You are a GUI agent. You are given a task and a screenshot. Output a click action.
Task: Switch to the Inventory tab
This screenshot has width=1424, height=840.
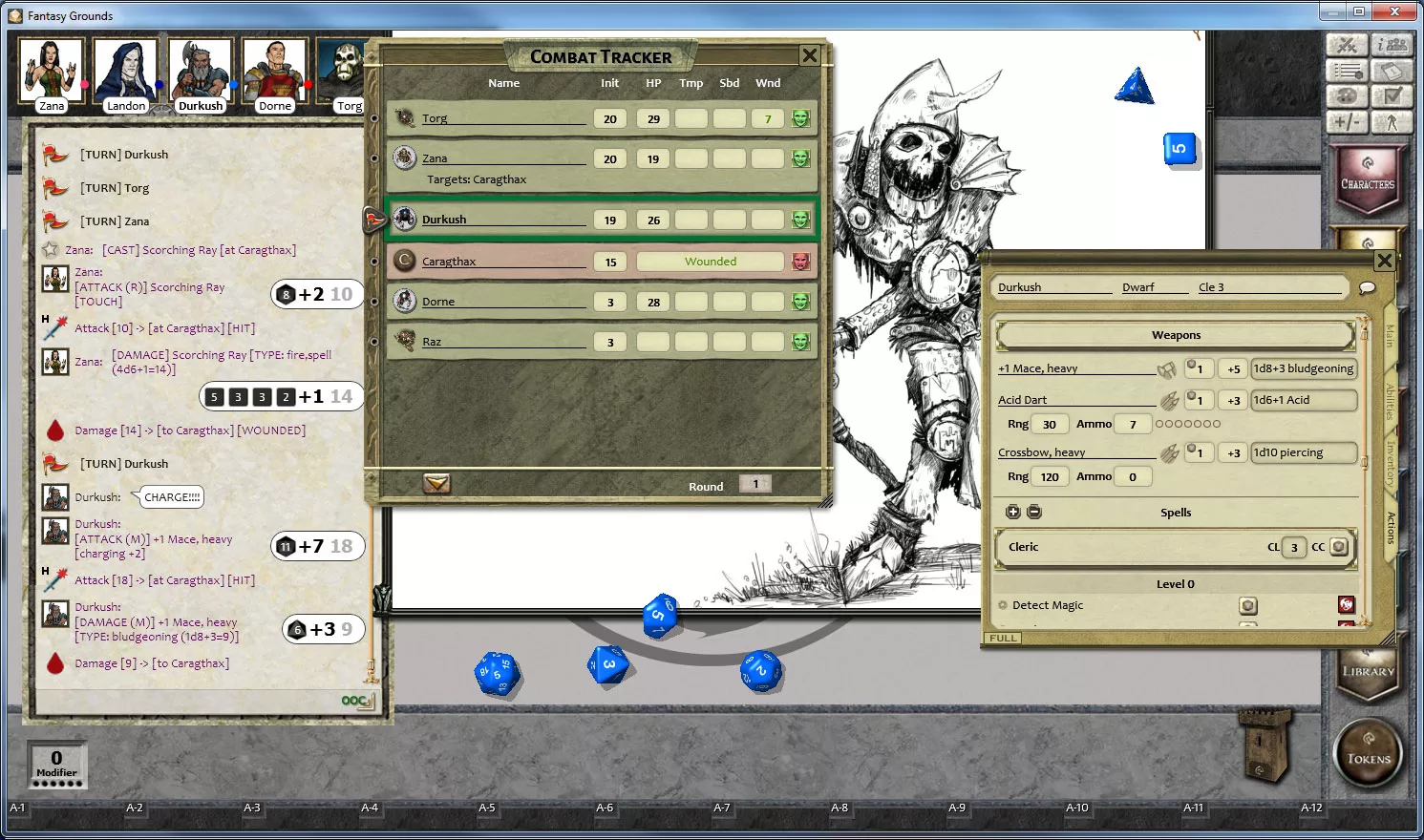[1390, 465]
